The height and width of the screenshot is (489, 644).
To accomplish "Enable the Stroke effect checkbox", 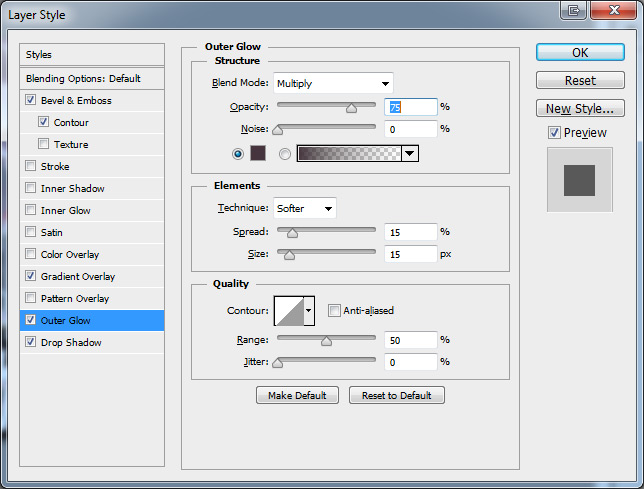I will (x=31, y=167).
